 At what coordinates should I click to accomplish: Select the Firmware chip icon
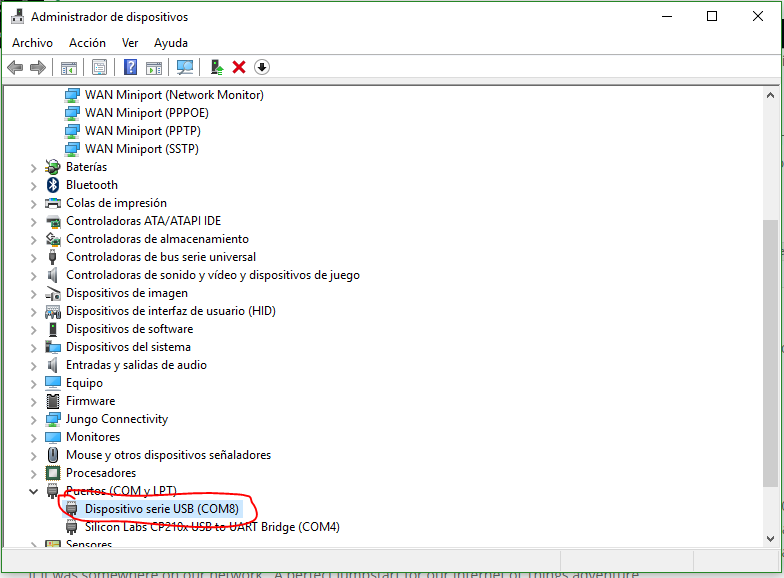52,401
